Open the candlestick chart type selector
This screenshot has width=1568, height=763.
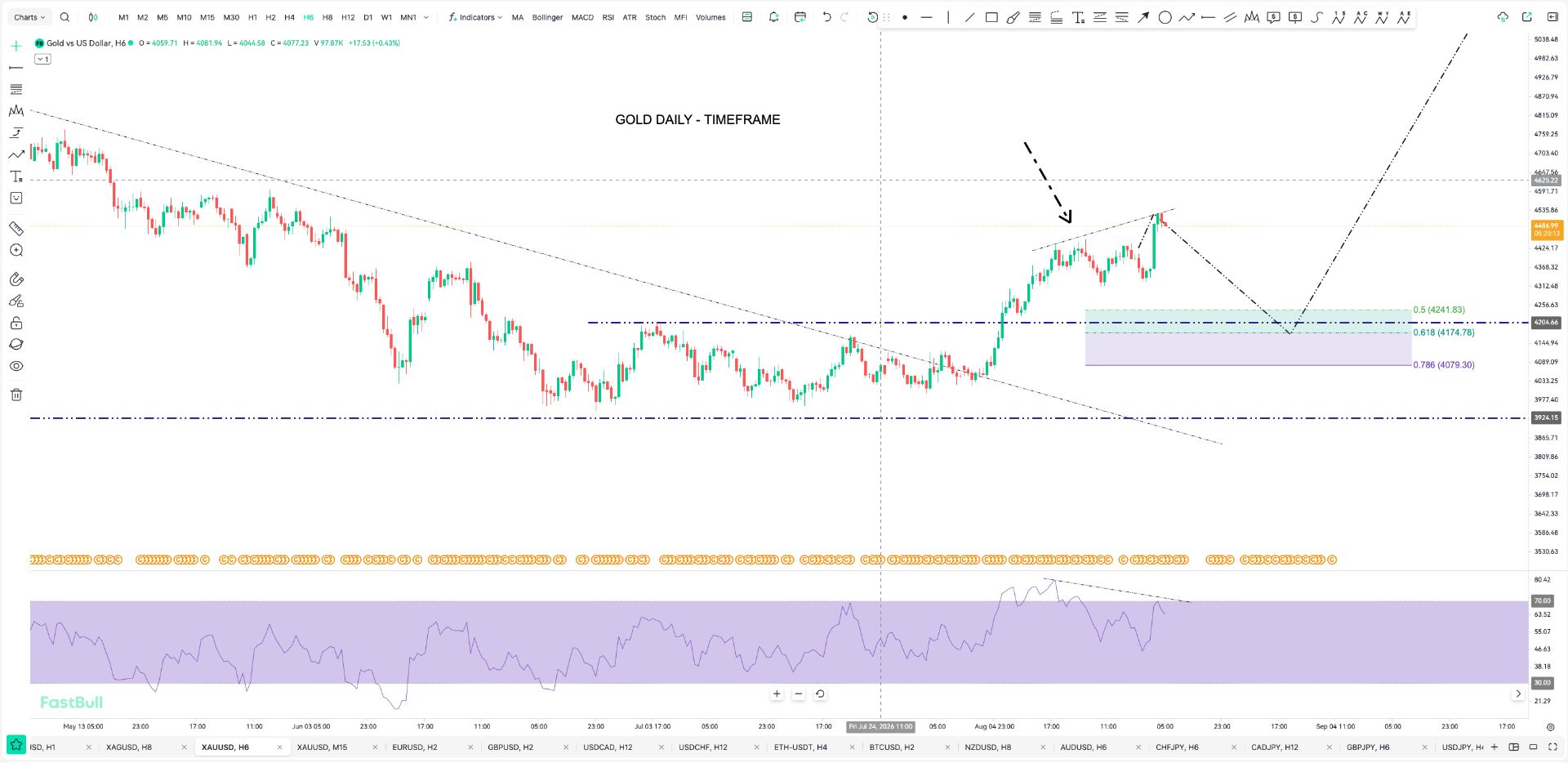93,17
